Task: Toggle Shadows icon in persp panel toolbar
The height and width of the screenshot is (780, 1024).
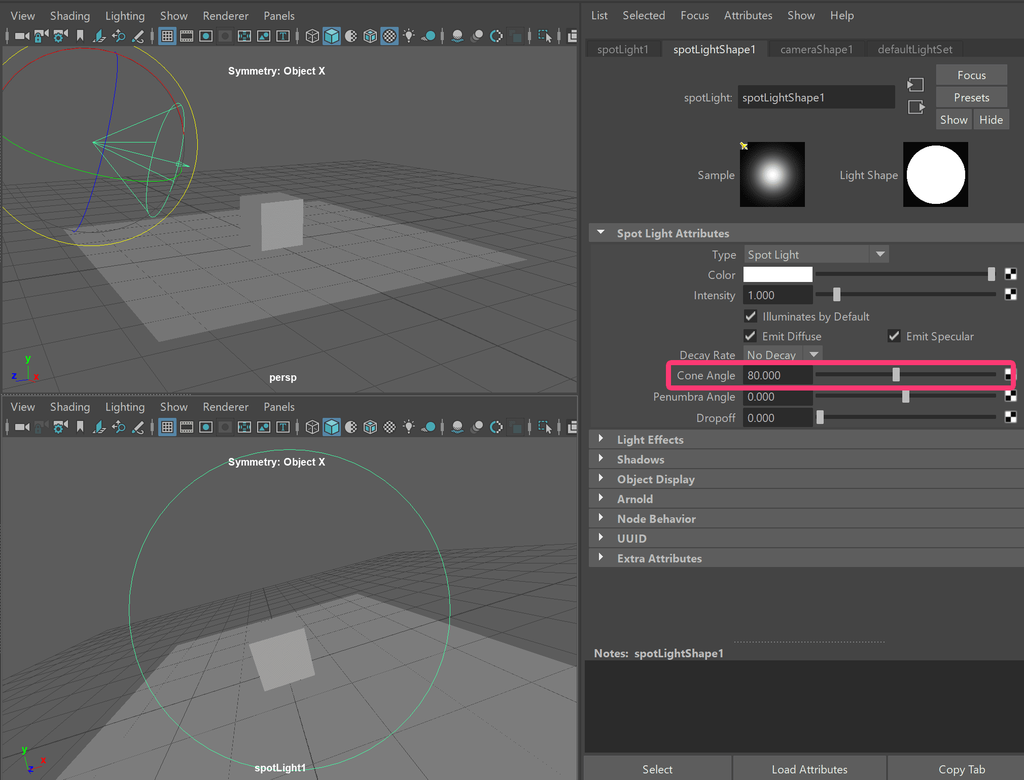Action: (428, 36)
